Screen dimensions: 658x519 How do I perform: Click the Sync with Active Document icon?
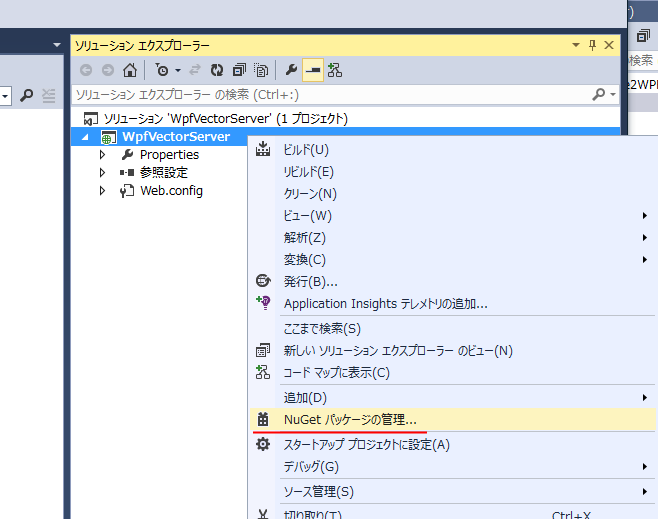195,70
